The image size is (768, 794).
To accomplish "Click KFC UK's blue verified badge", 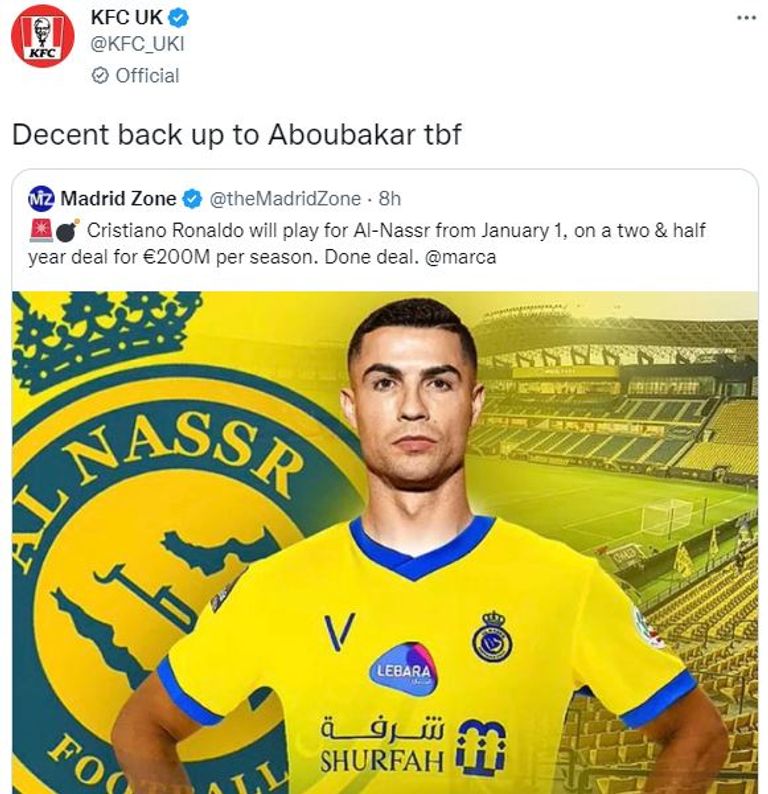I will point(178,18).
